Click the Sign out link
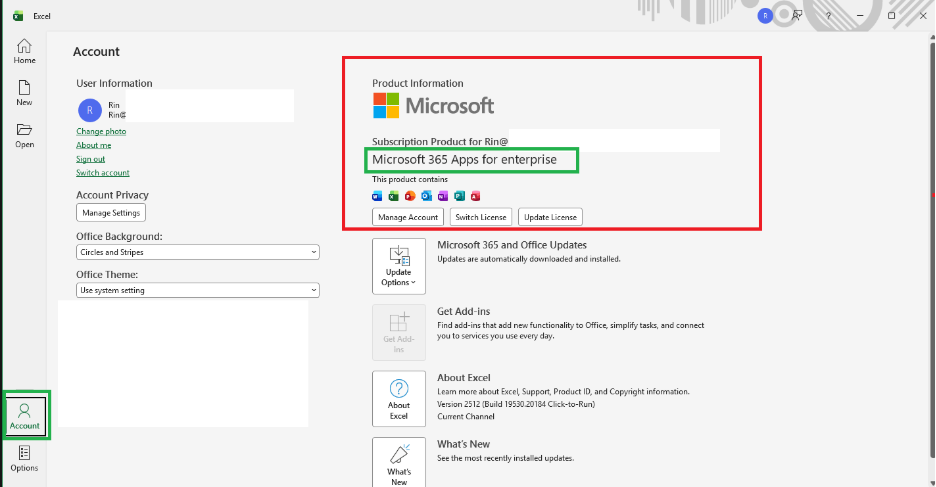Image resolution: width=936 pixels, height=487 pixels. pyautogui.click(x=90, y=159)
